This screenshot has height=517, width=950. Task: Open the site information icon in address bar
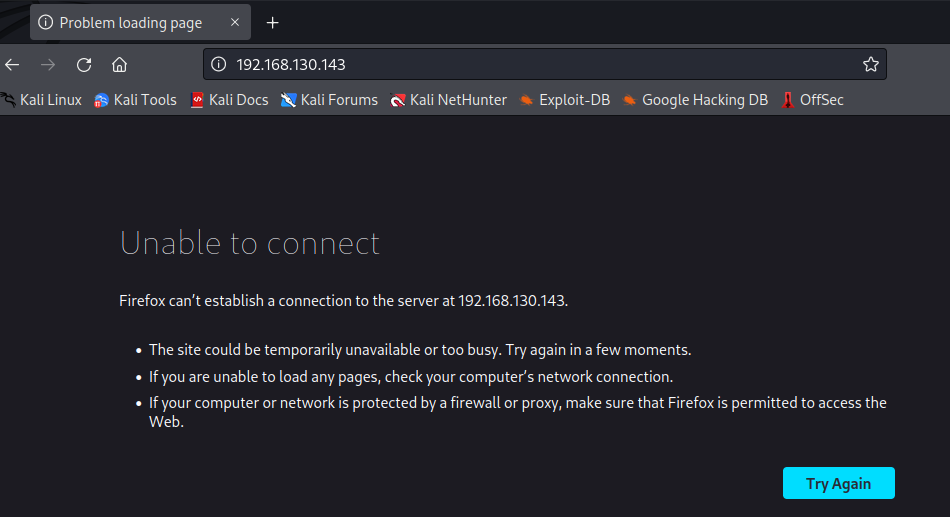[220, 65]
